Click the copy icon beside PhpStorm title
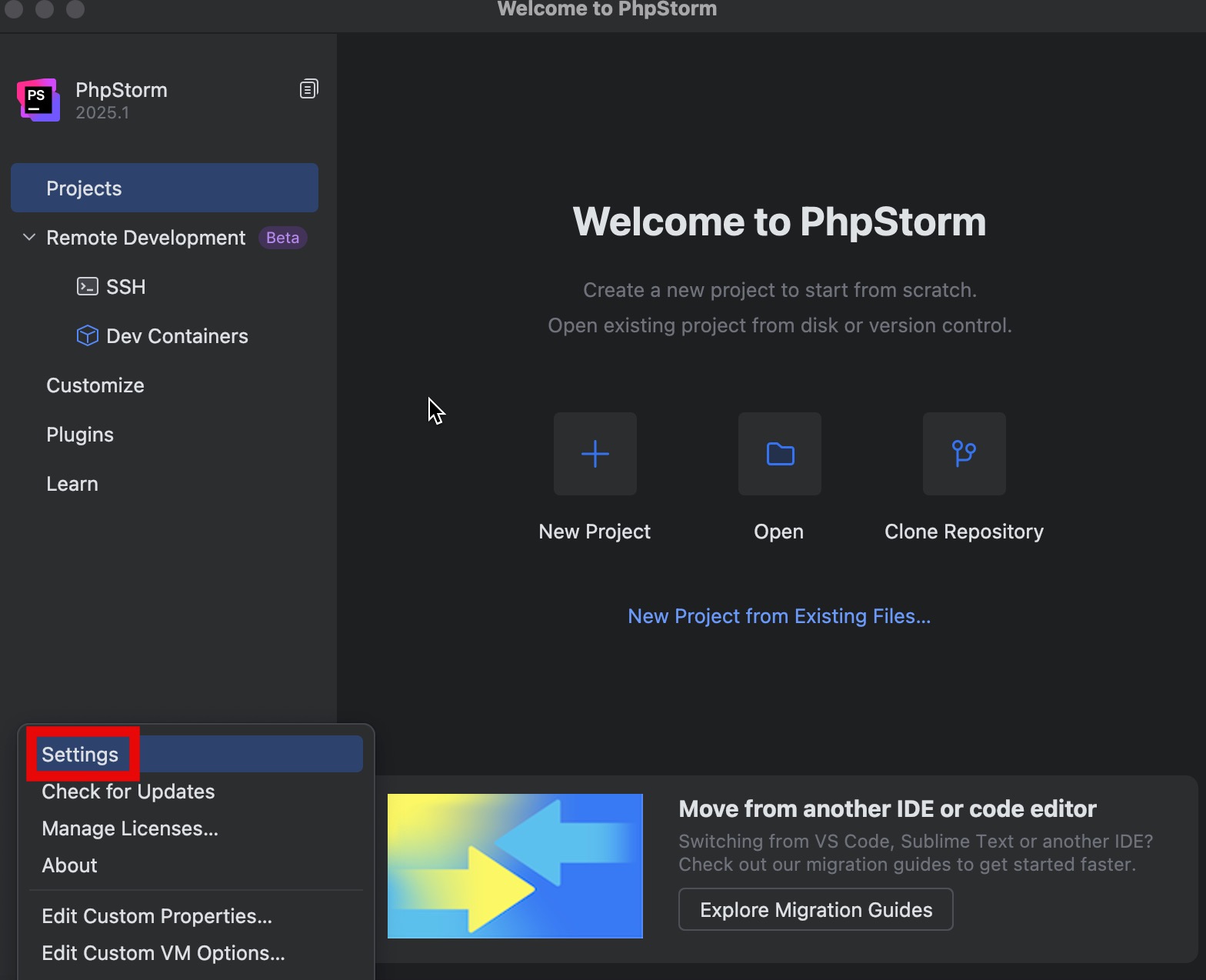This screenshot has height=980, width=1206. [x=308, y=89]
